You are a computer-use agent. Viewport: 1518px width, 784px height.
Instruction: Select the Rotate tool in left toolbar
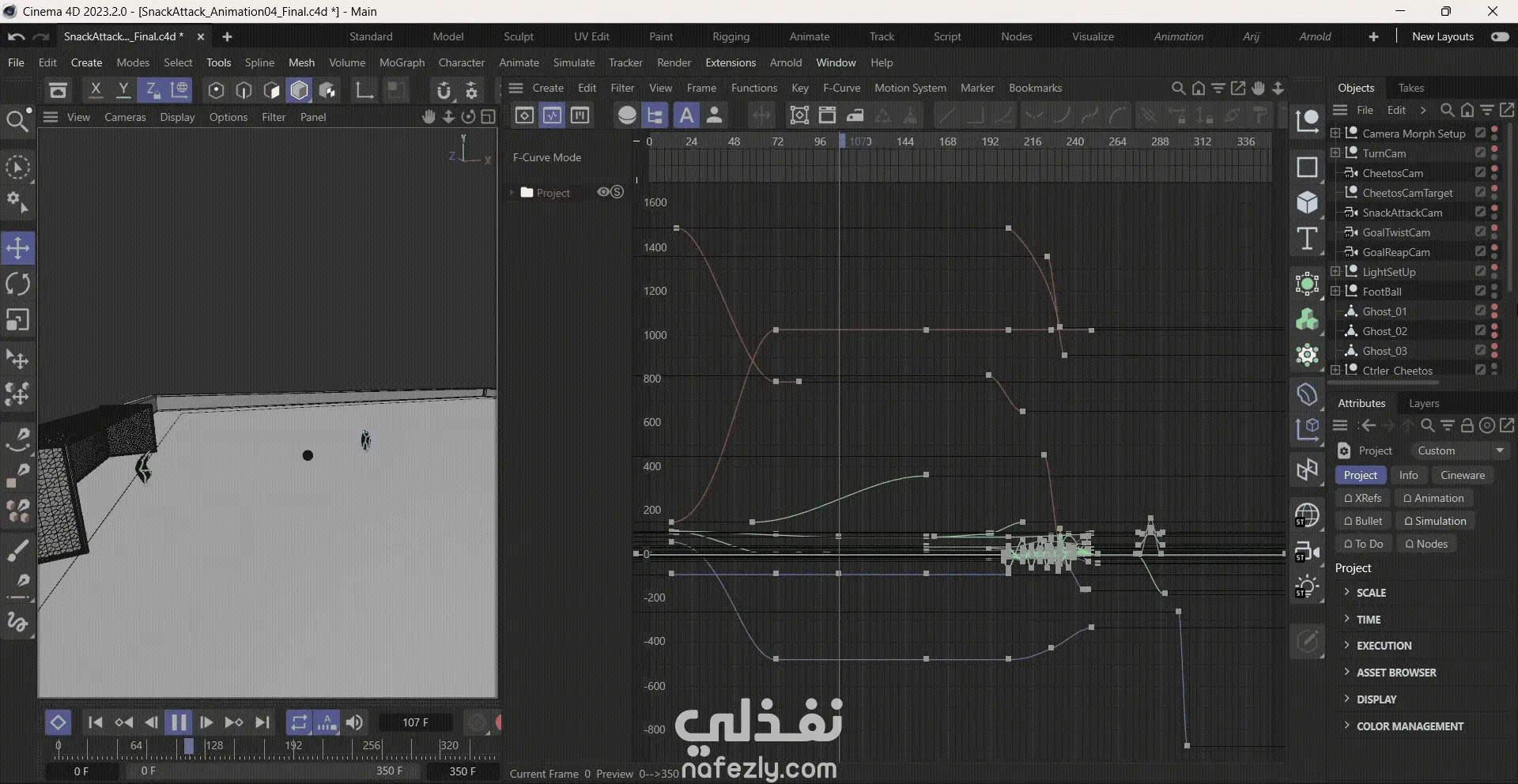17,285
